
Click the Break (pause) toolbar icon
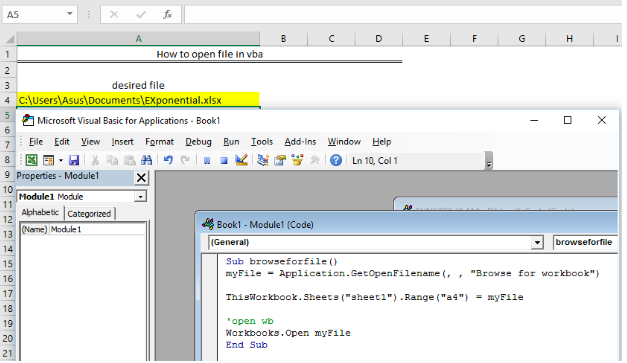(x=207, y=161)
